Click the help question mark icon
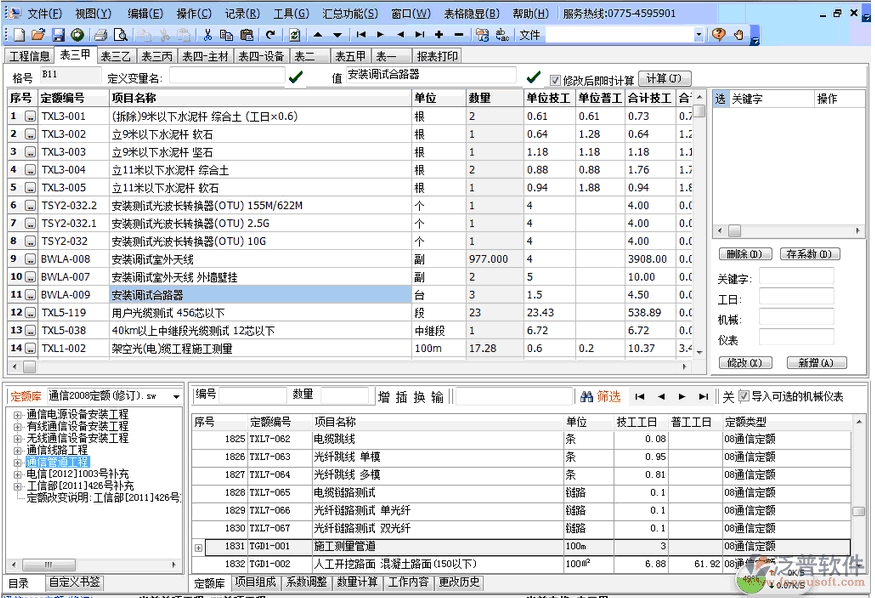The height and width of the screenshot is (598, 875). click(x=718, y=35)
